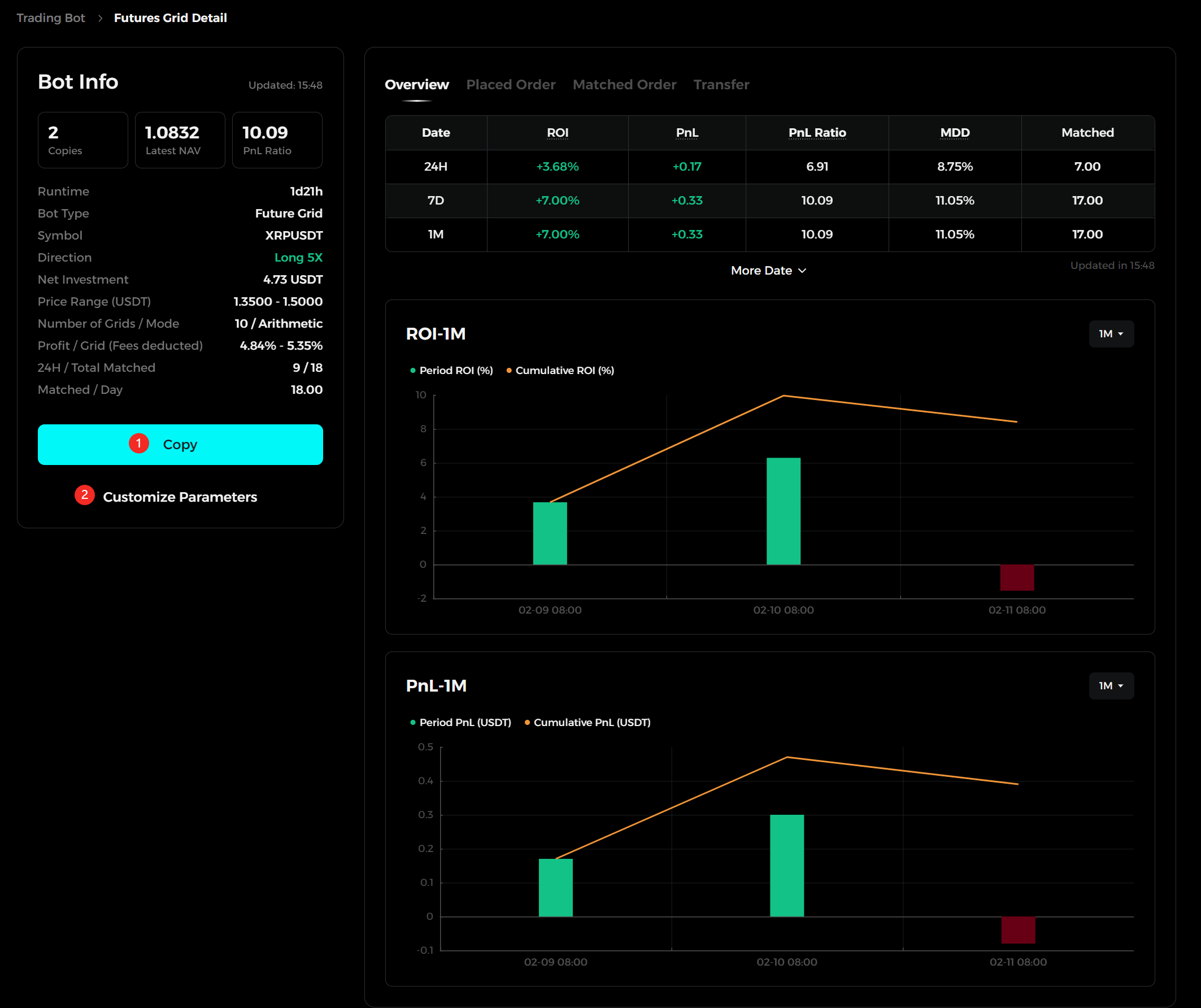Toggle Period PnL (USDT) legend series
Image resolution: width=1201 pixels, height=1008 pixels.
(461, 722)
